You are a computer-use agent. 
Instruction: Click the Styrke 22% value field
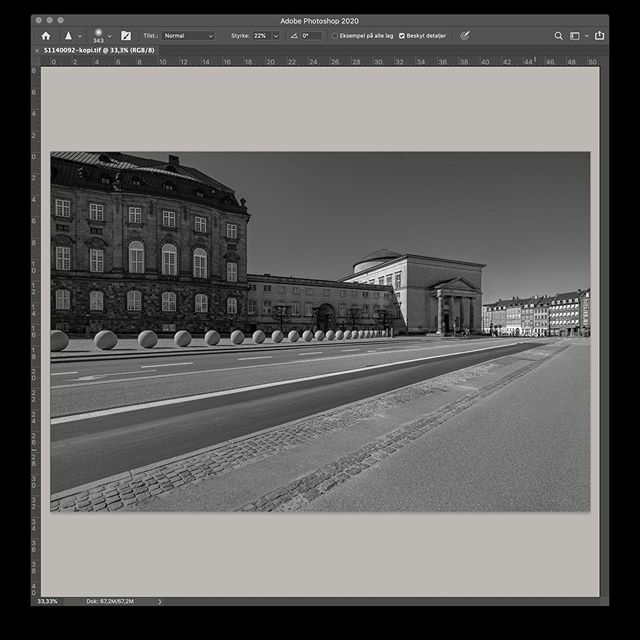coord(262,36)
